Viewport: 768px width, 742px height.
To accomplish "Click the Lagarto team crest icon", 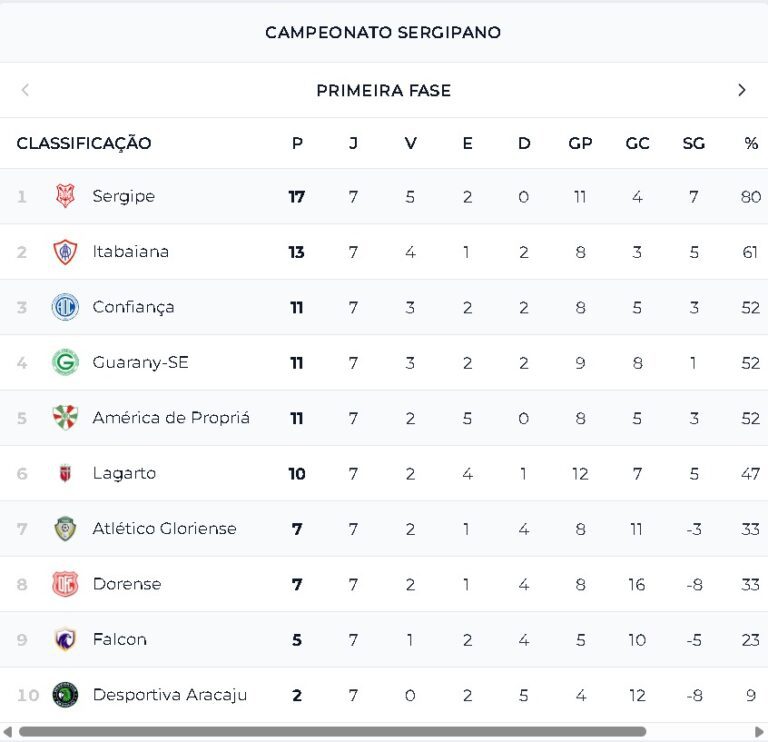I will (x=65, y=474).
